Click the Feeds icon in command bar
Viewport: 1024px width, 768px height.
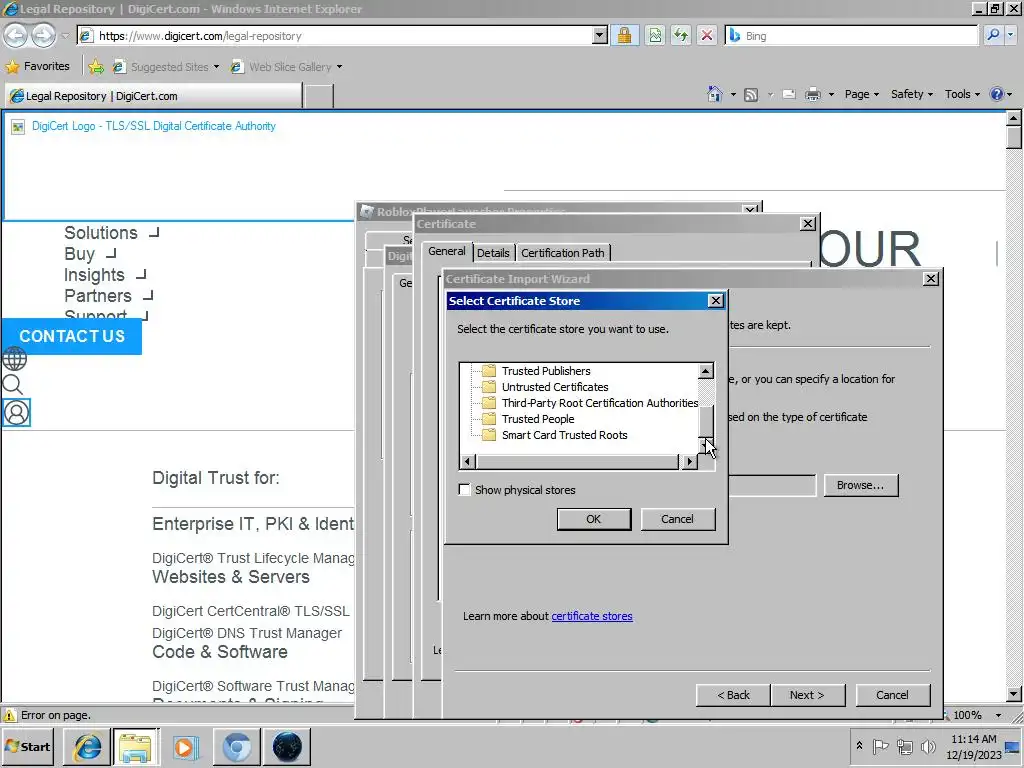[752, 95]
